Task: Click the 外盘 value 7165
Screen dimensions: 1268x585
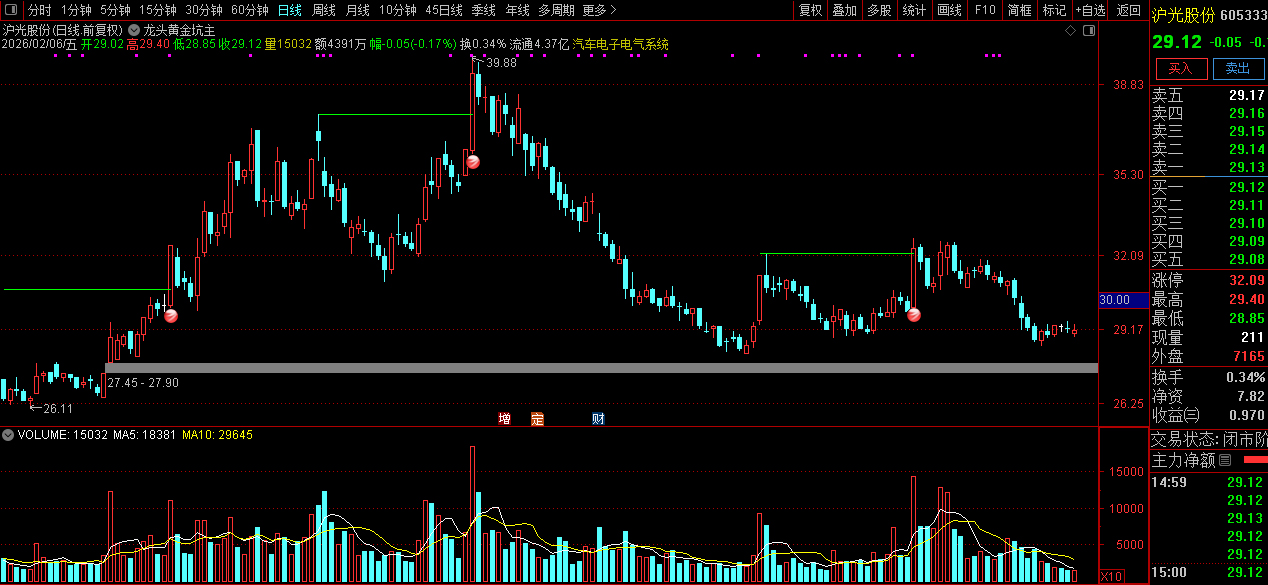Action: pyautogui.click(x=1248, y=356)
